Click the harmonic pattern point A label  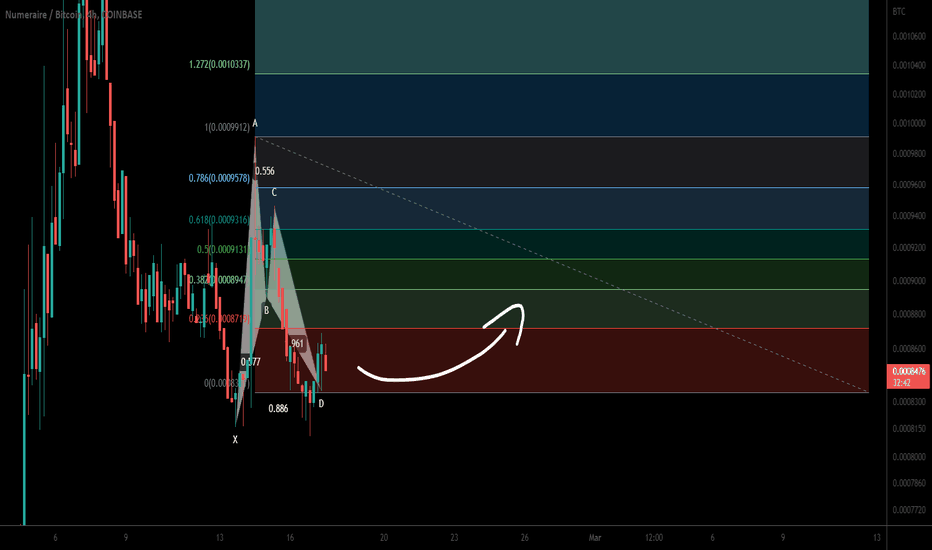(x=255, y=124)
